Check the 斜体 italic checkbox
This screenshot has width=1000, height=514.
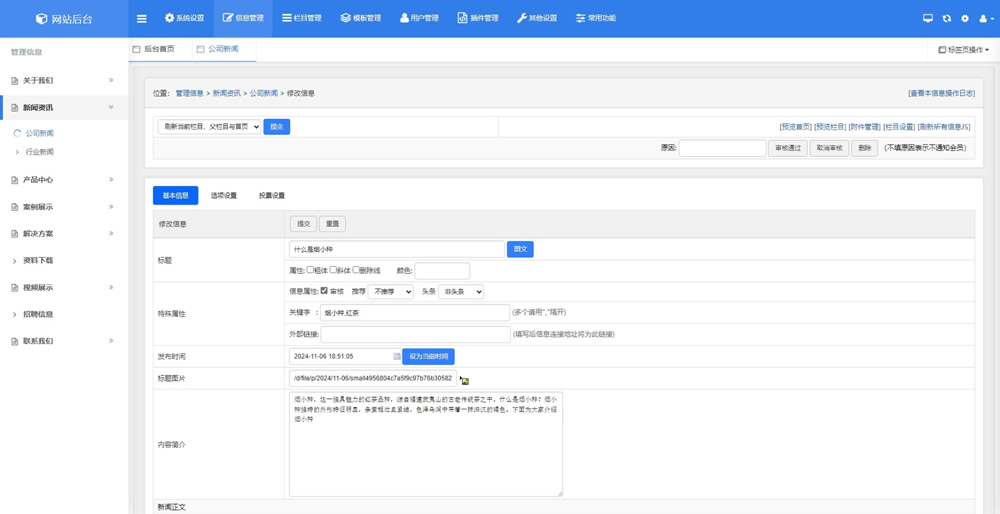click(x=333, y=270)
